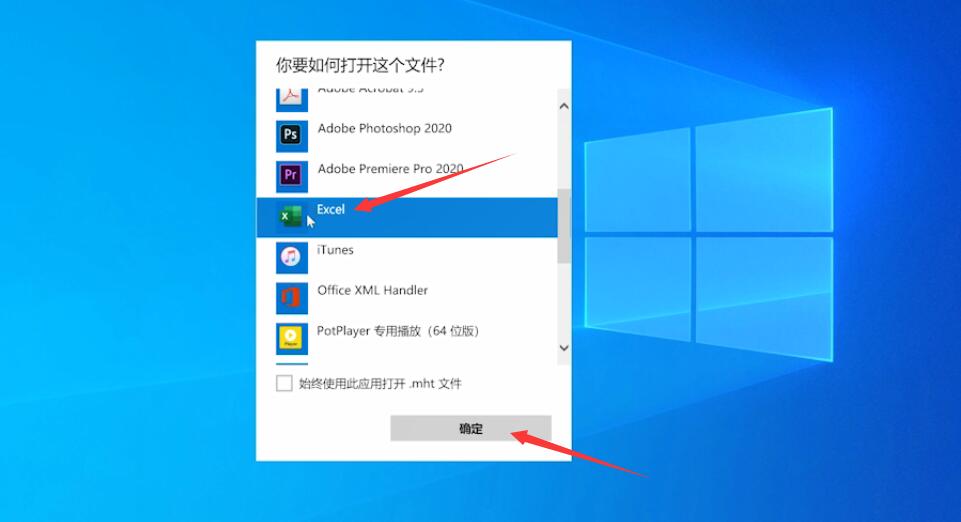Screen dimensions: 961x522
Task: Click the app list scrollbar thumb
Action: [564, 226]
